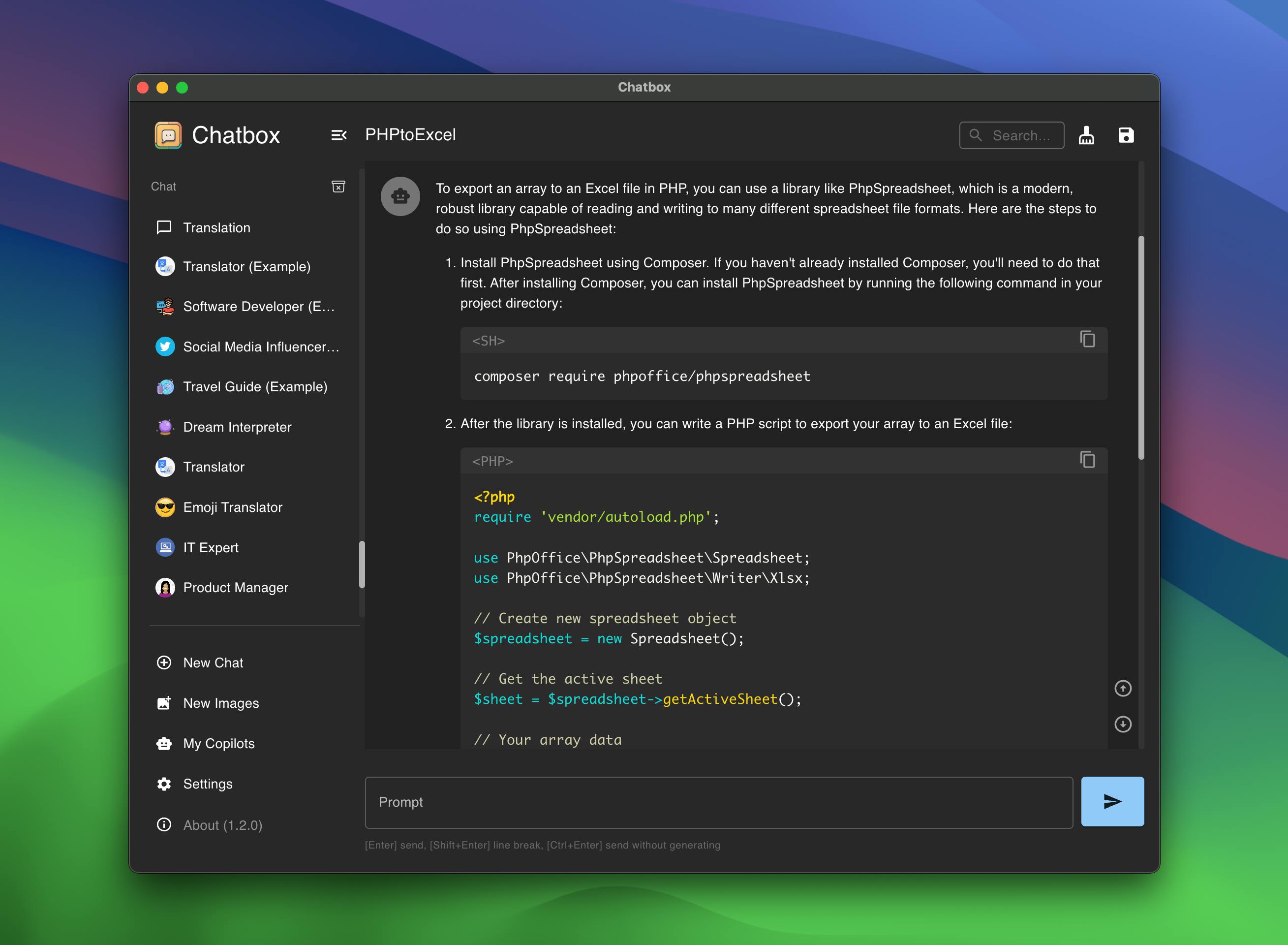1288x945 pixels.
Task: Open the Translator chat below Dream Interpreter
Action: tap(250, 467)
